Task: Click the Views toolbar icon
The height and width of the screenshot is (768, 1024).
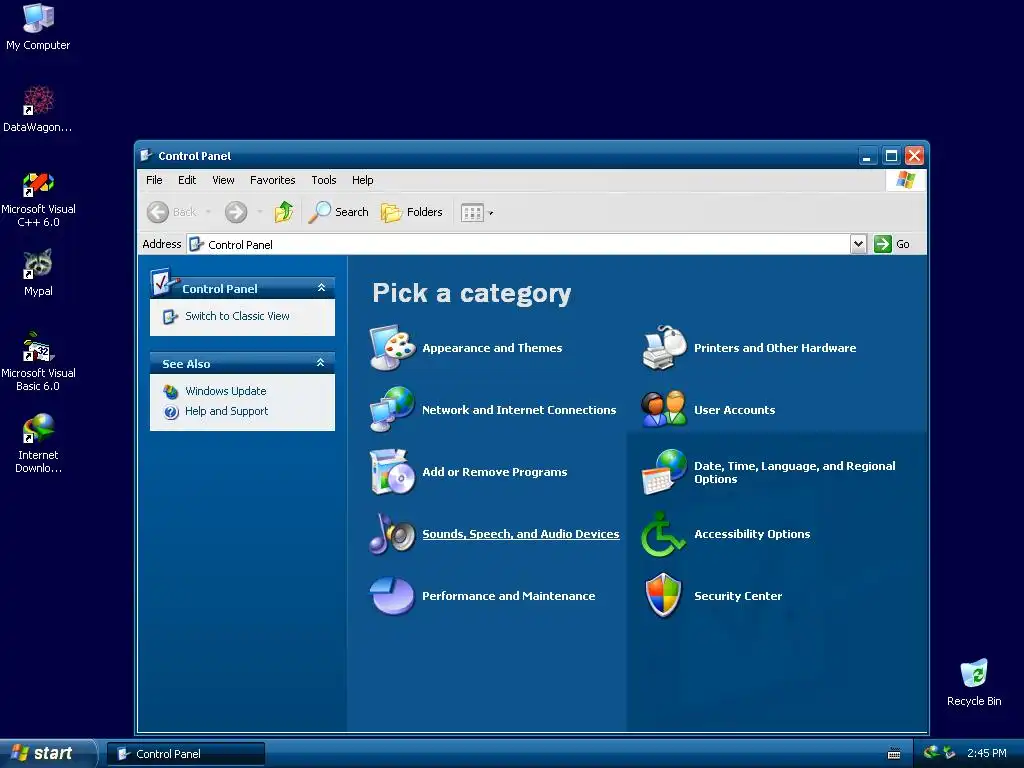Action: pos(472,212)
